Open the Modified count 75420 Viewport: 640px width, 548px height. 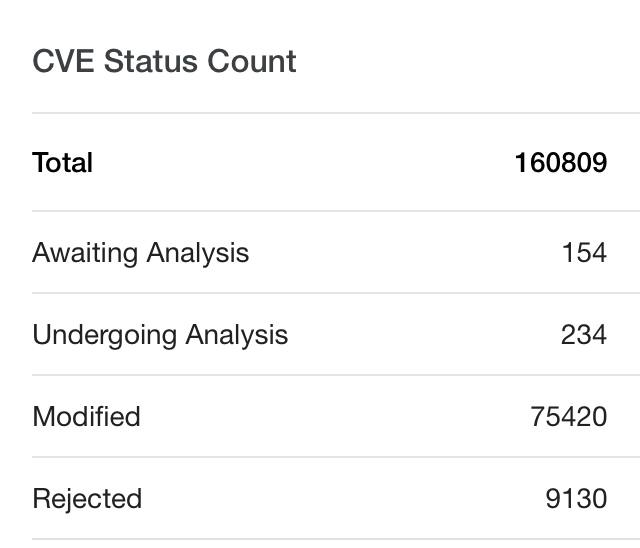(x=568, y=417)
